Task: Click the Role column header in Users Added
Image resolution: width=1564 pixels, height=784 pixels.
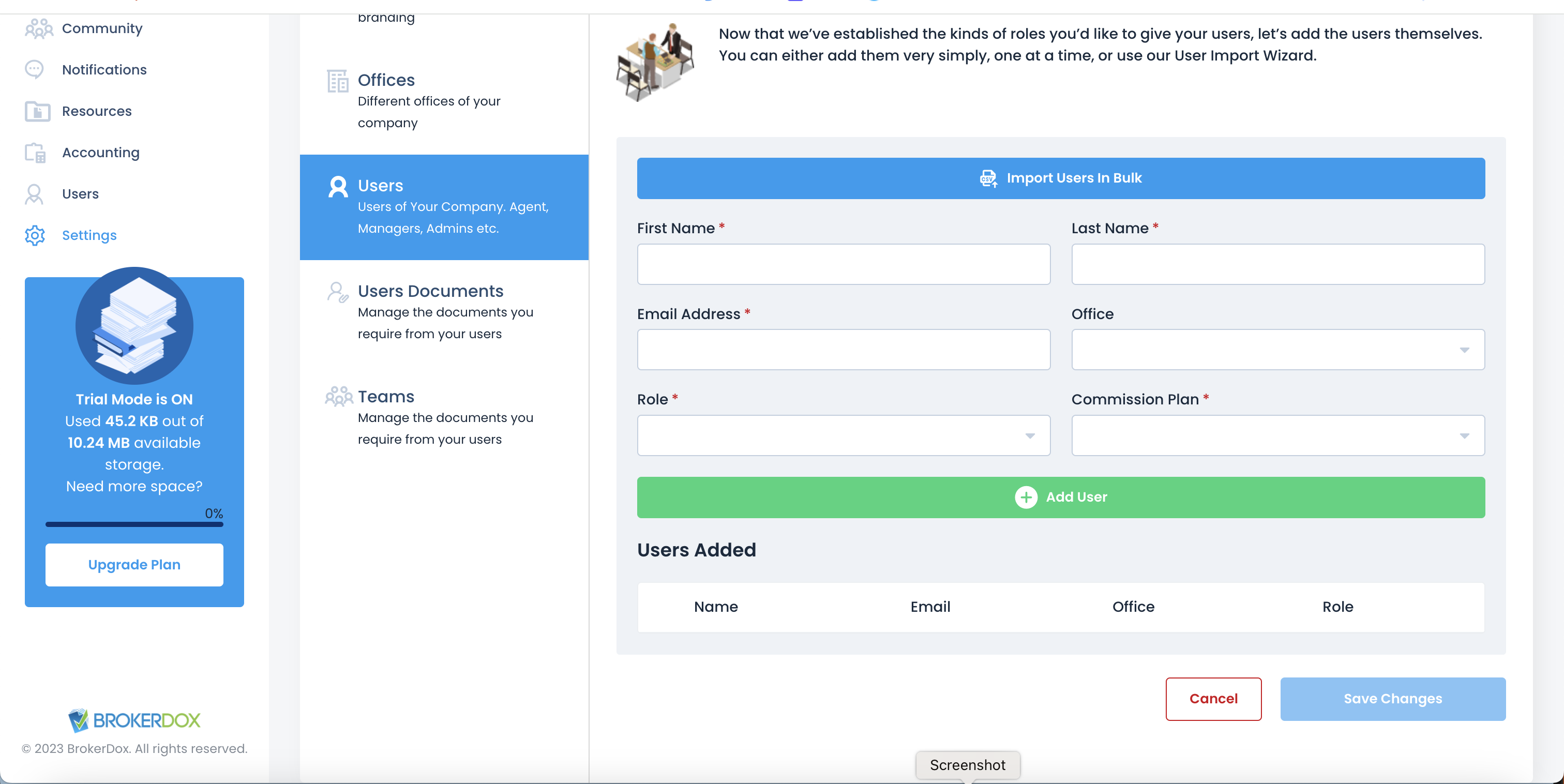Action: [x=1337, y=607]
